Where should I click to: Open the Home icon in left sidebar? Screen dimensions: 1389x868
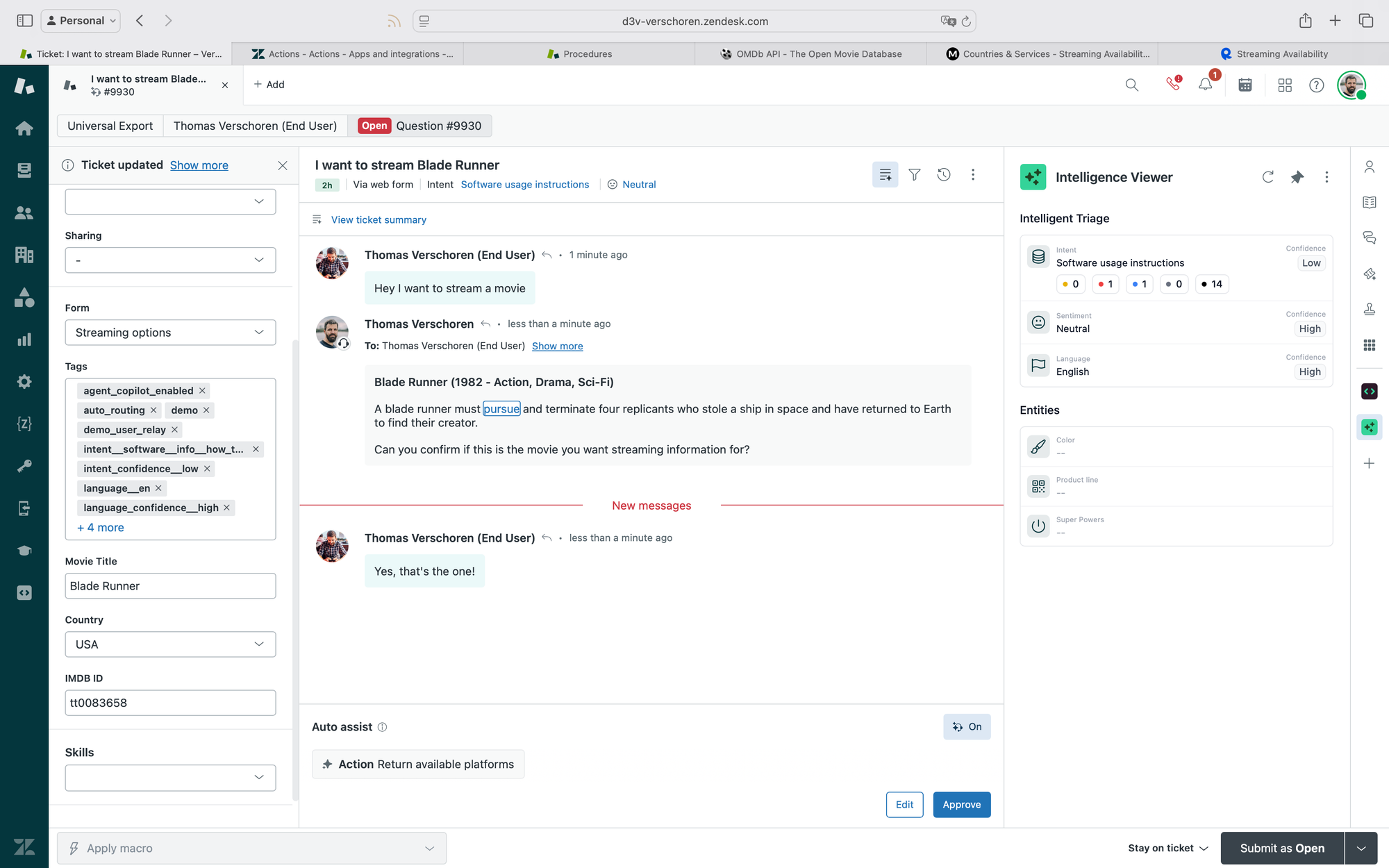24,128
